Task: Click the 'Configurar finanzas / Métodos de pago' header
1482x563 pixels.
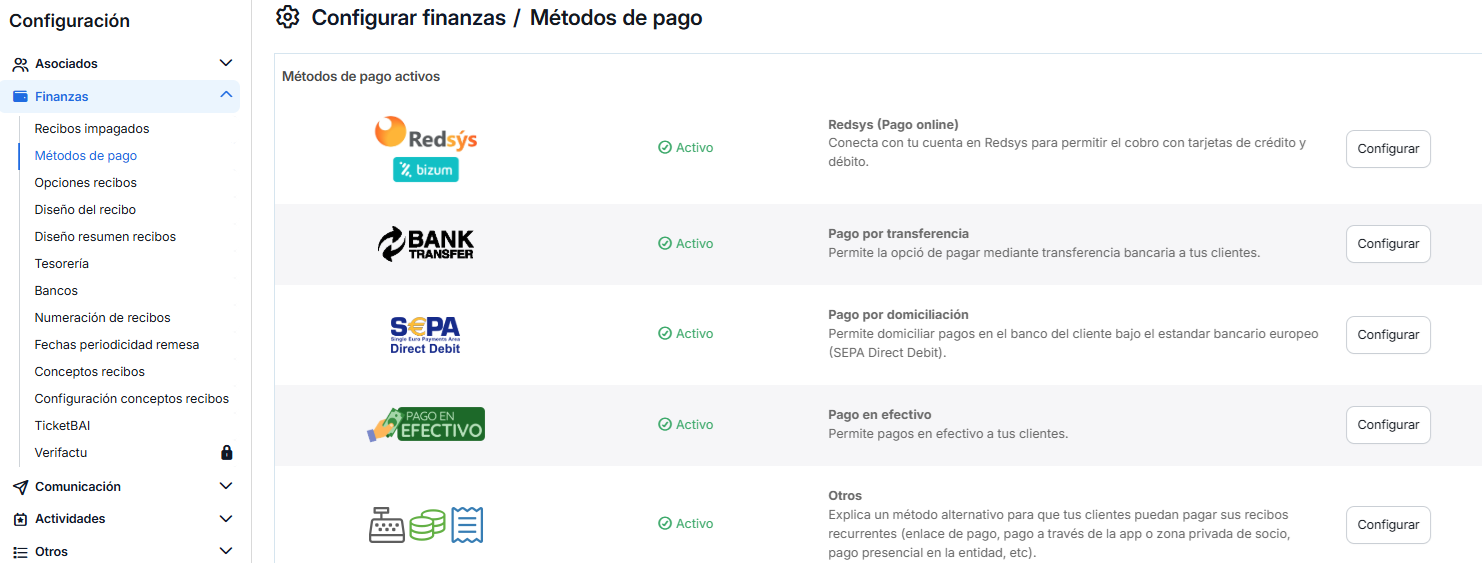Action: [x=507, y=17]
